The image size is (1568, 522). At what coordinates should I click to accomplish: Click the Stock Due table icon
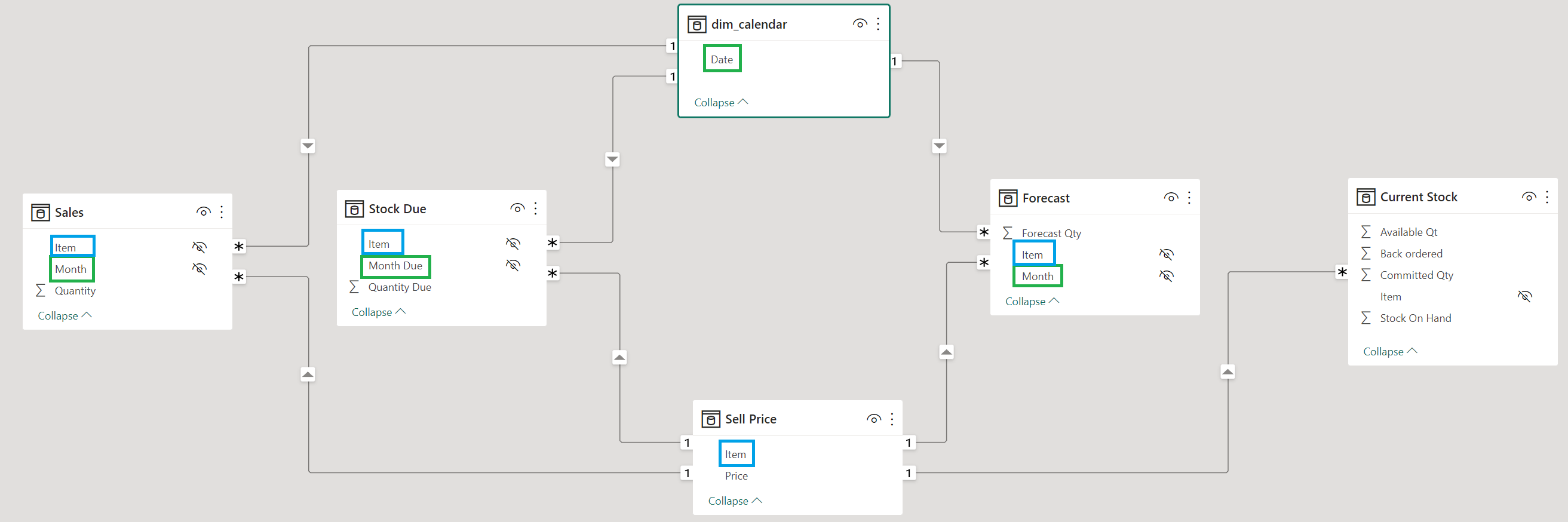point(354,208)
